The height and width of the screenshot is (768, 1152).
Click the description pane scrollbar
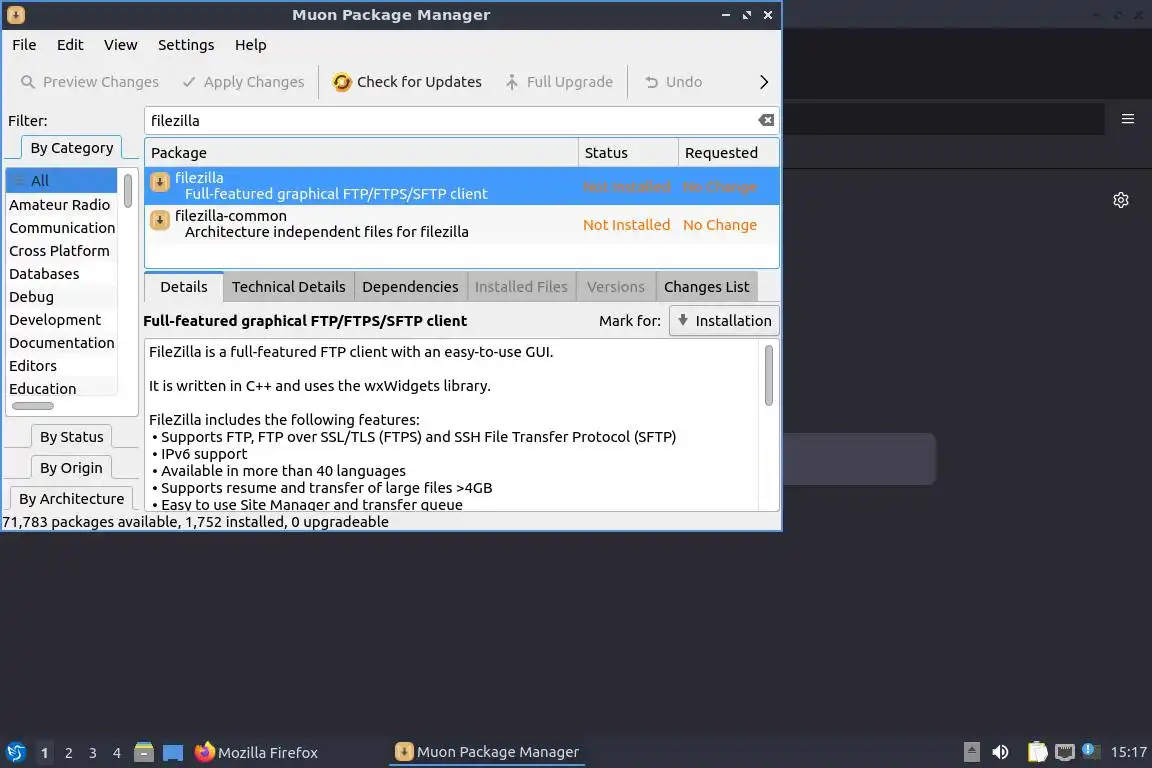pos(768,375)
